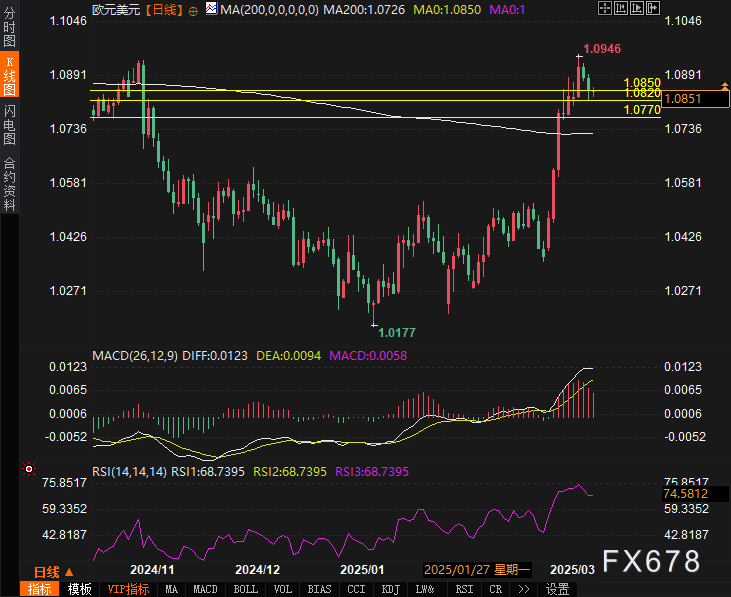The image size is (731, 597).
Task: Open the 闪电图 side tab
Action: coord(10,123)
